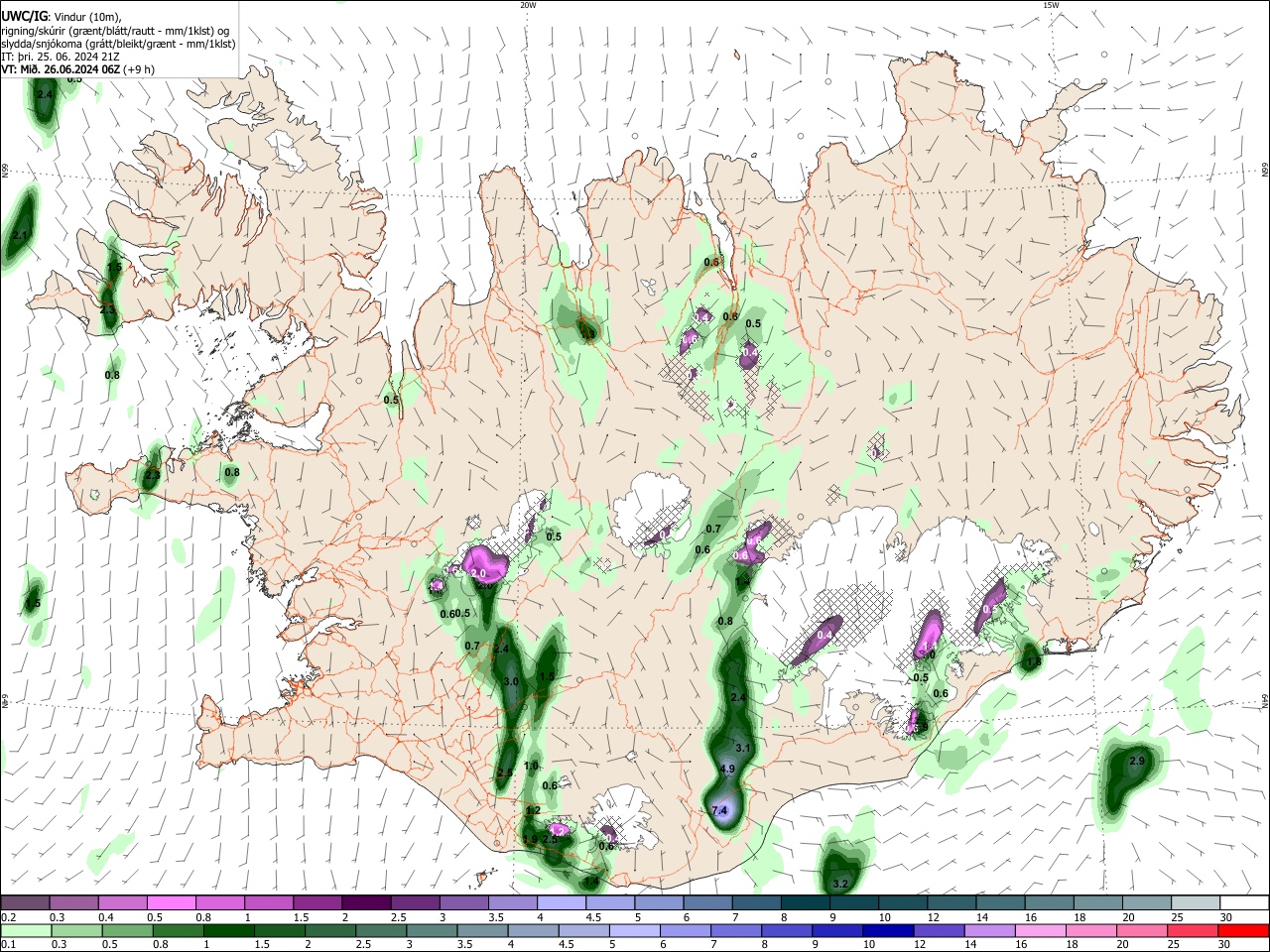The height and width of the screenshot is (952, 1270).
Task: Click the 2.1 value off the northwest coast
Action: click(x=20, y=235)
